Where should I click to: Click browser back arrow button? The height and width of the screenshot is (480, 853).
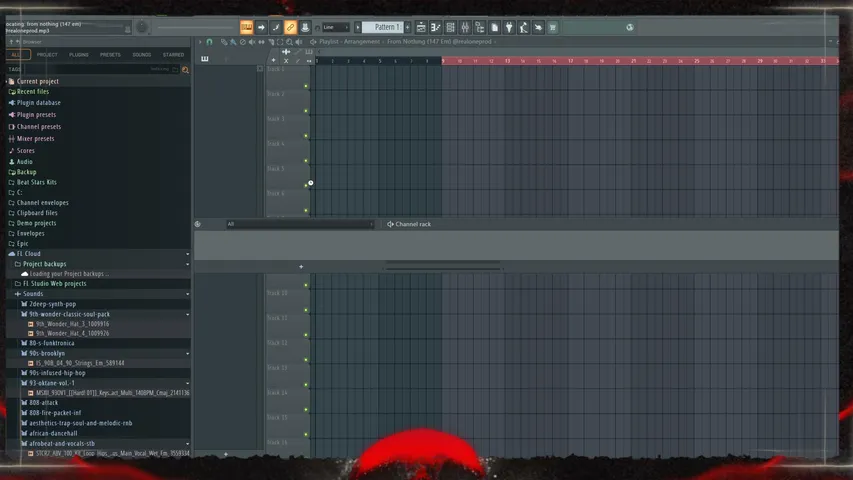tap(18, 42)
